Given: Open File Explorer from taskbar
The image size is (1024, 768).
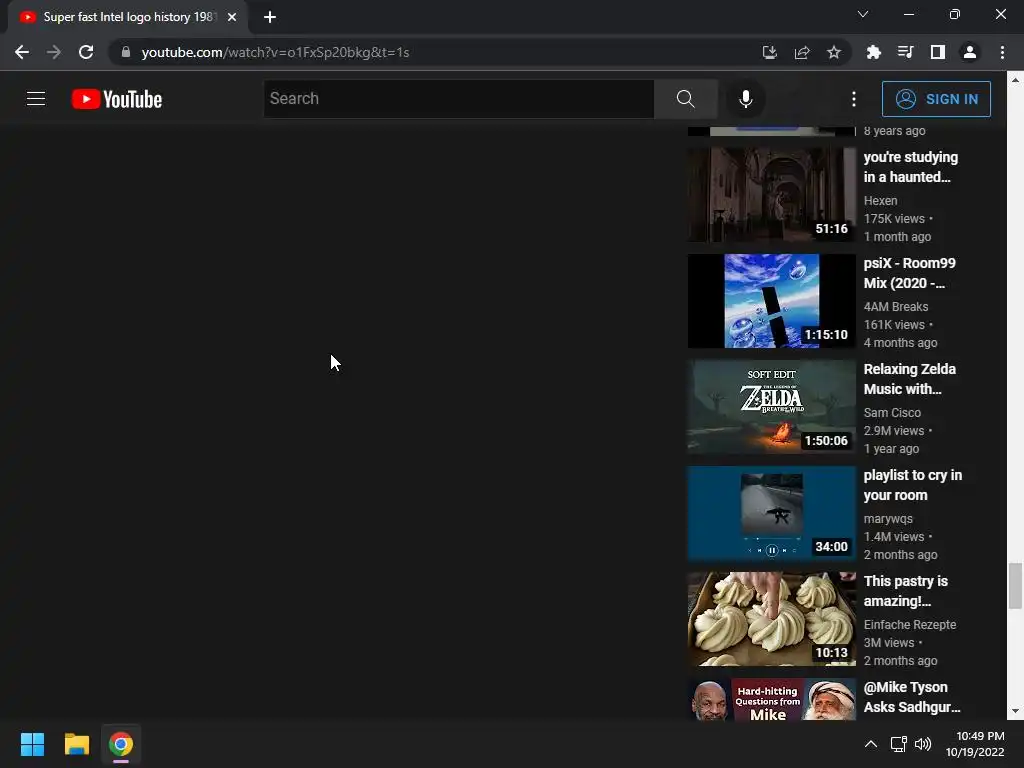Looking at the screenshot, I should point(76,744).
